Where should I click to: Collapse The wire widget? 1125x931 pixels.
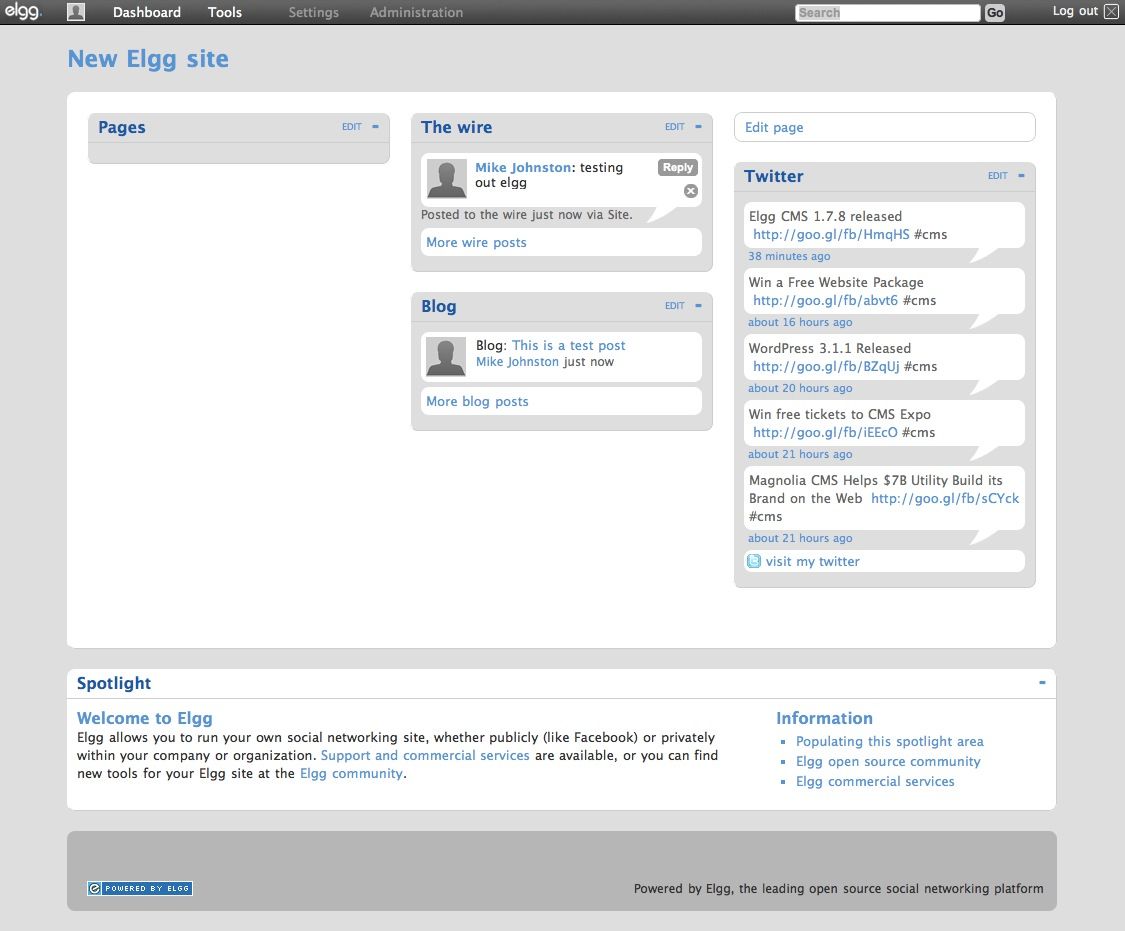point(698,126)
